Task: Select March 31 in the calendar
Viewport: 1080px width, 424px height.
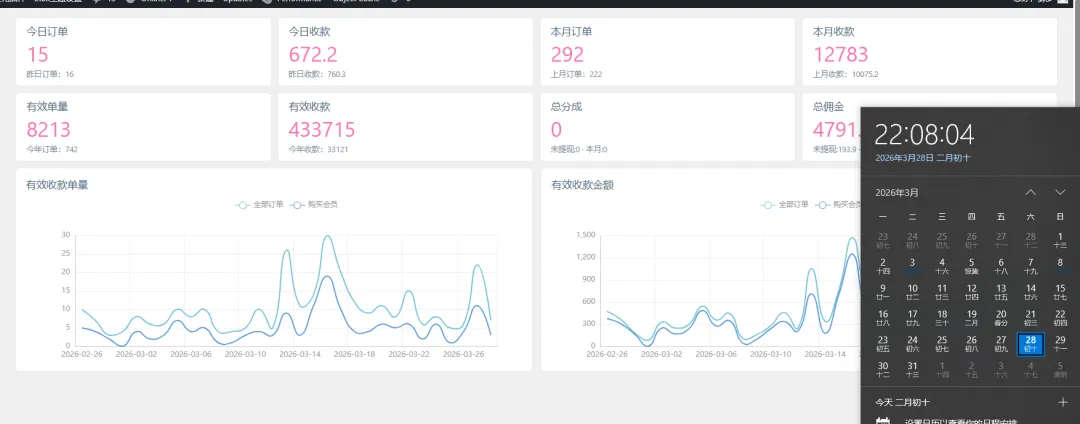Action: (913, 370)
